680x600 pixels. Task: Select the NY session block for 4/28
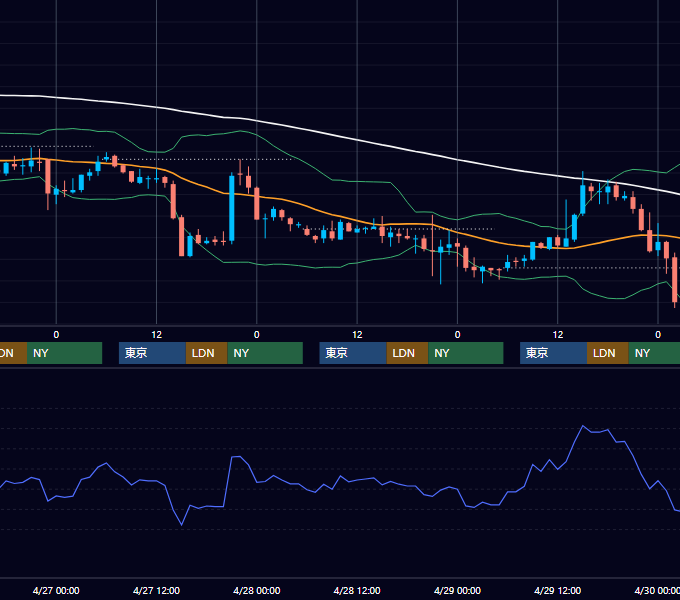(466, 353)
